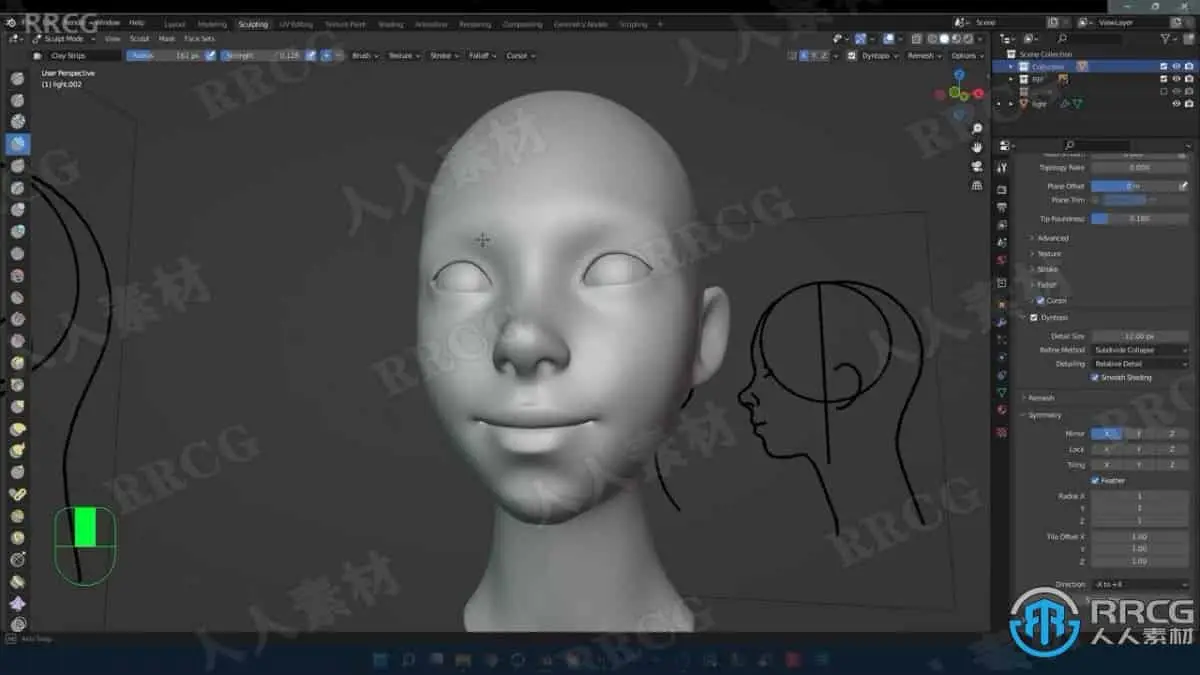The height and width of the screenshot is (675, 1200).
Task: Click the Dyntopo button in viewport header
Action: tap(880, 56)
